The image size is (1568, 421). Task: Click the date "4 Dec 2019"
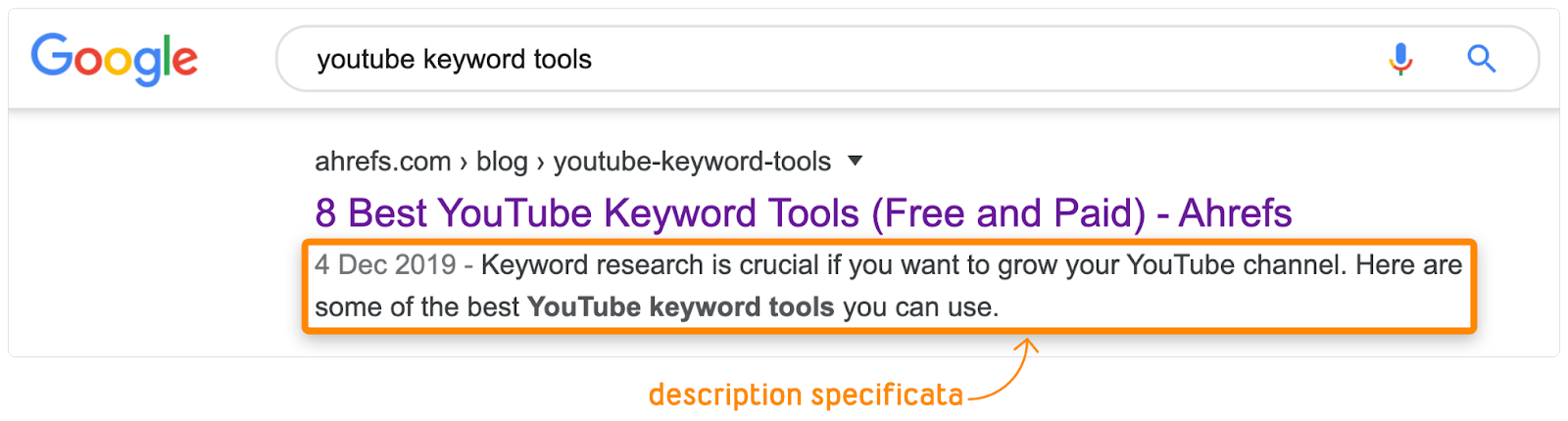[385, 264]
